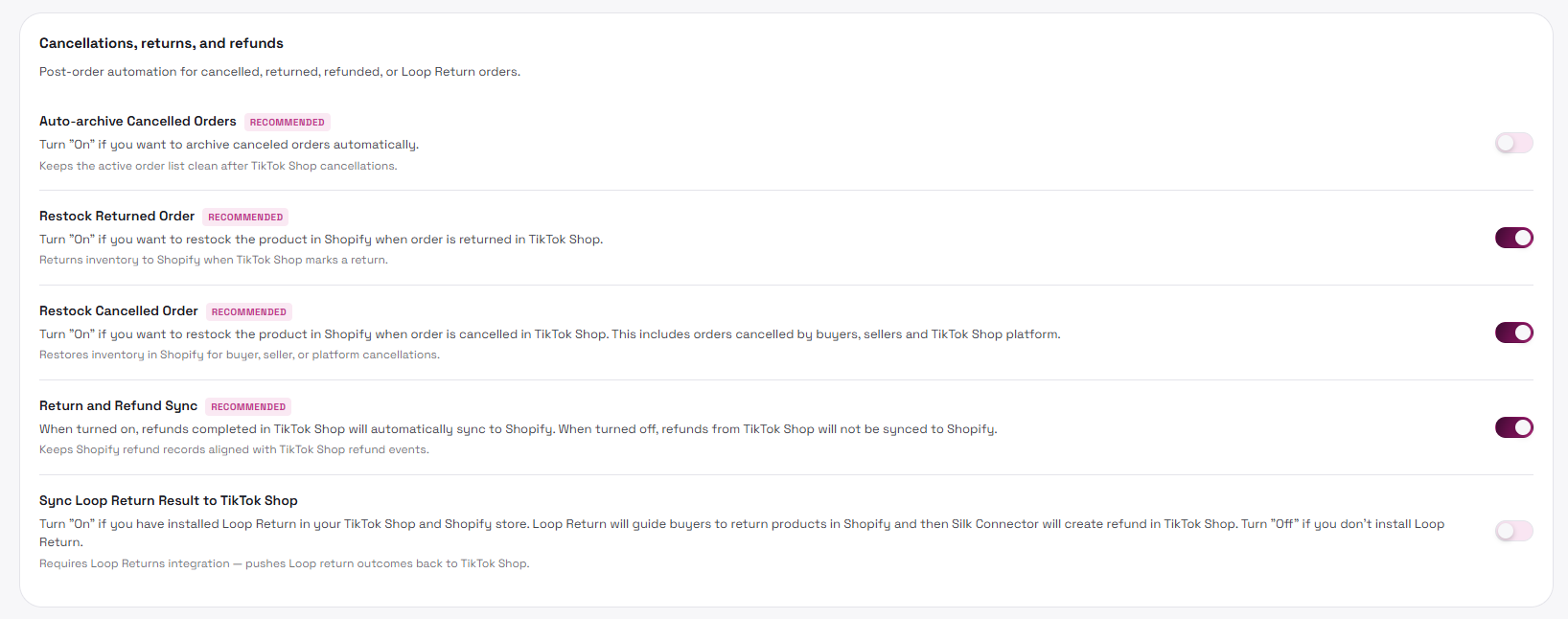The height and width of the screenshot is (619, 1568).
Task: Select 'Sync Loop Return Result to TikTok Shop' title
Action: pyautogui.click(x=169, y=500)
